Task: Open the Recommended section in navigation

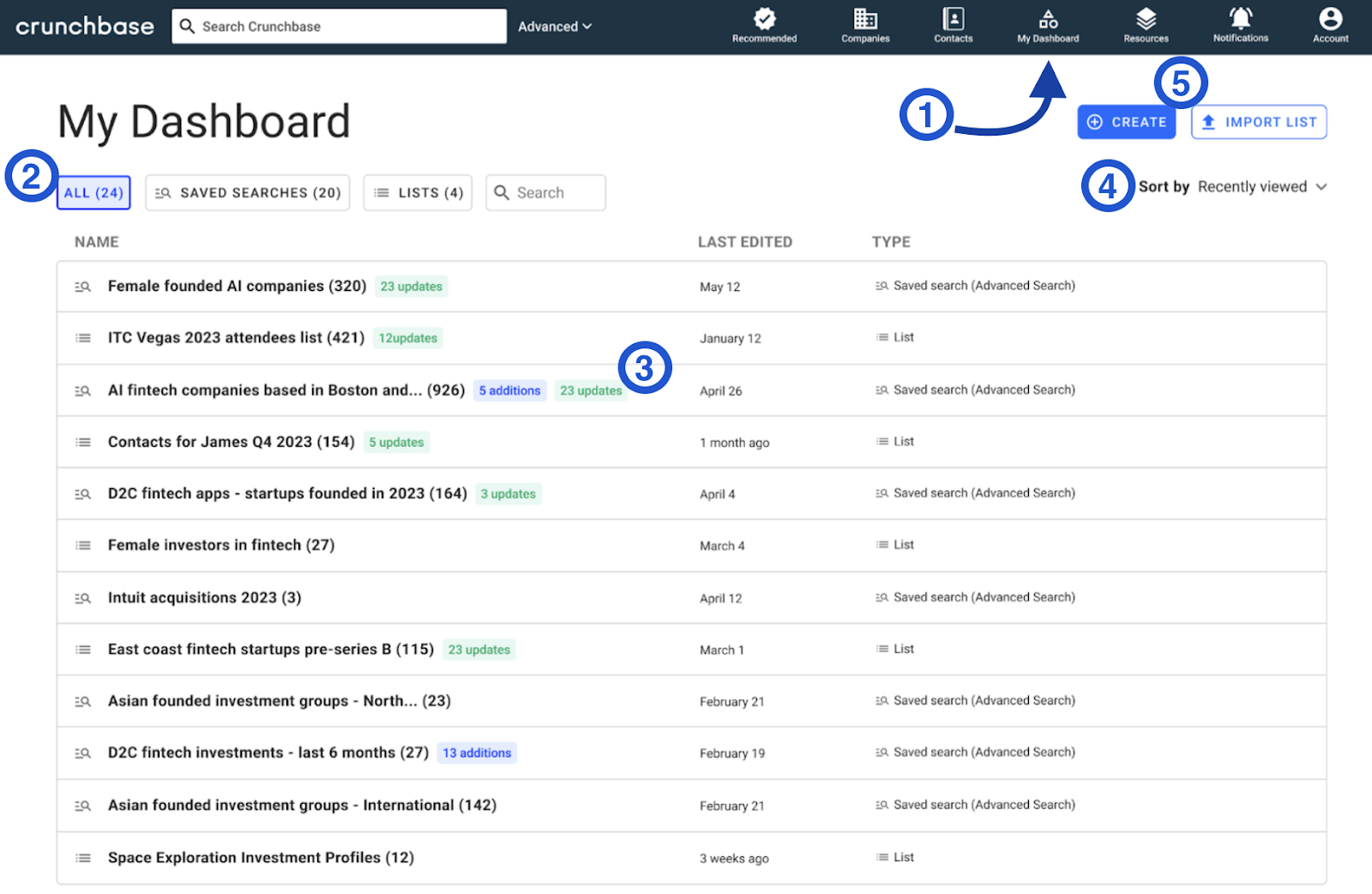Action: pyautogui.click(x=763, y=24)
